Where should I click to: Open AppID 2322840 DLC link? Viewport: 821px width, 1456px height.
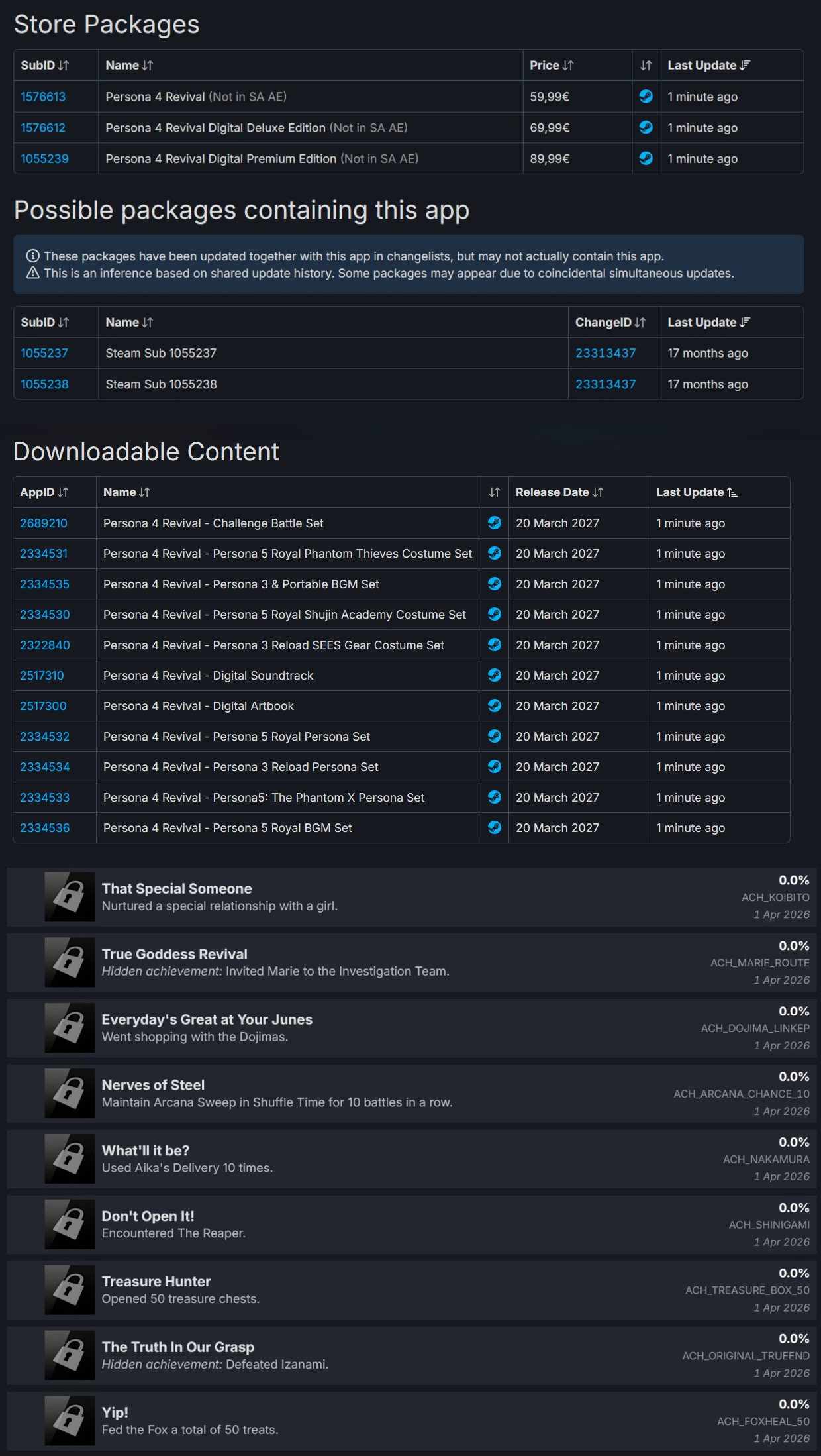coord(44,645)
